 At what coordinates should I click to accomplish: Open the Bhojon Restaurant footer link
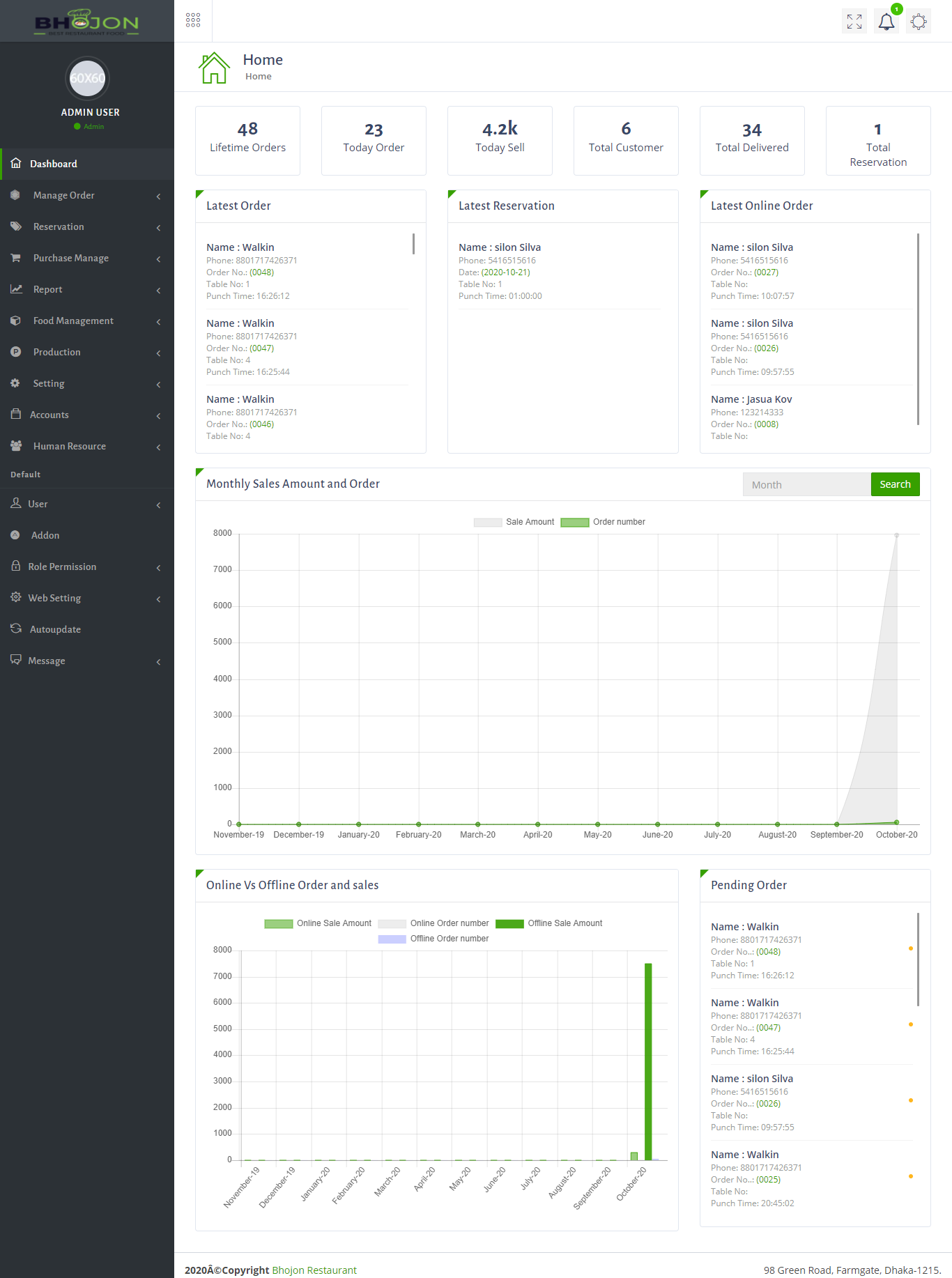pyautogui.click(x=314, y=1270)
